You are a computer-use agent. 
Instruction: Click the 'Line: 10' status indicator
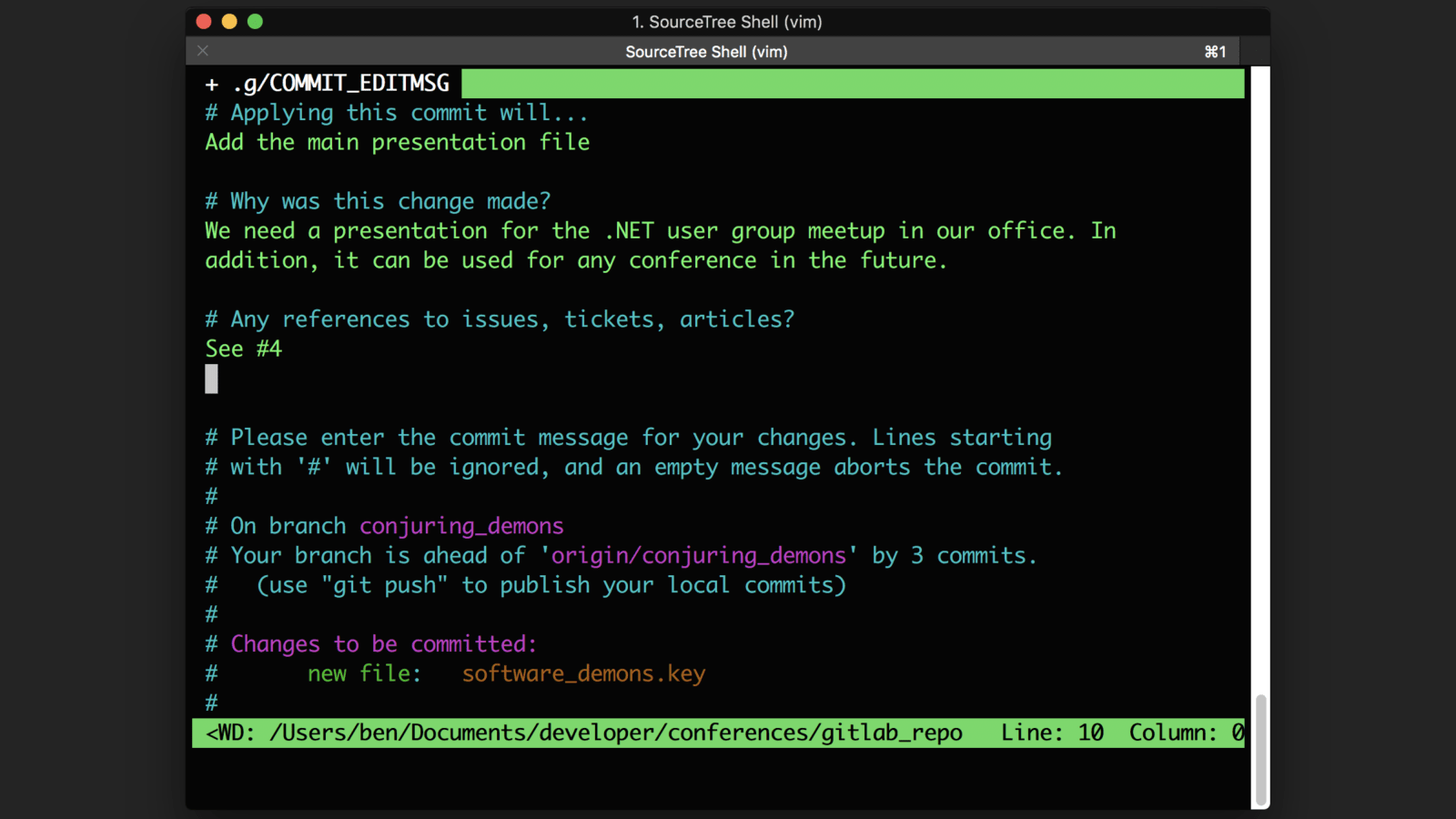point(1052,733)
